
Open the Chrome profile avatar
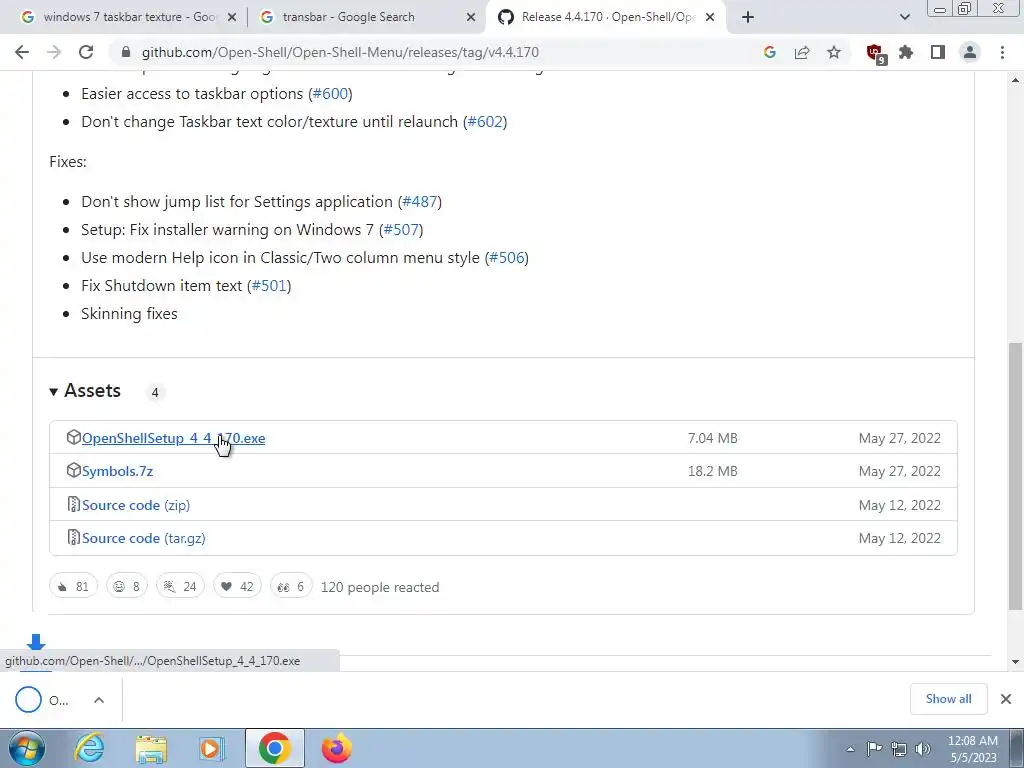click(970, 52)
